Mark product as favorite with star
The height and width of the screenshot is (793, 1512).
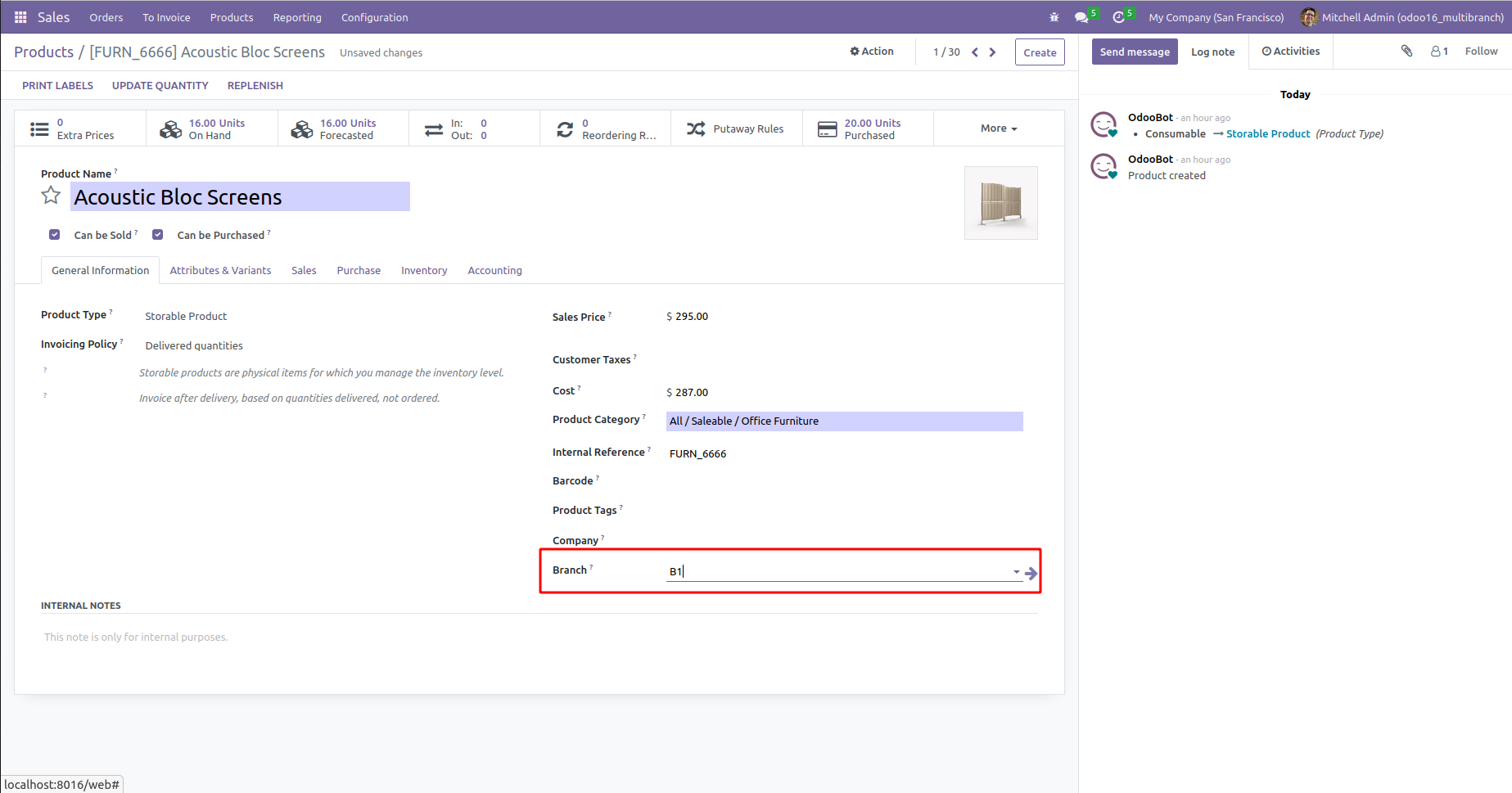51,196
